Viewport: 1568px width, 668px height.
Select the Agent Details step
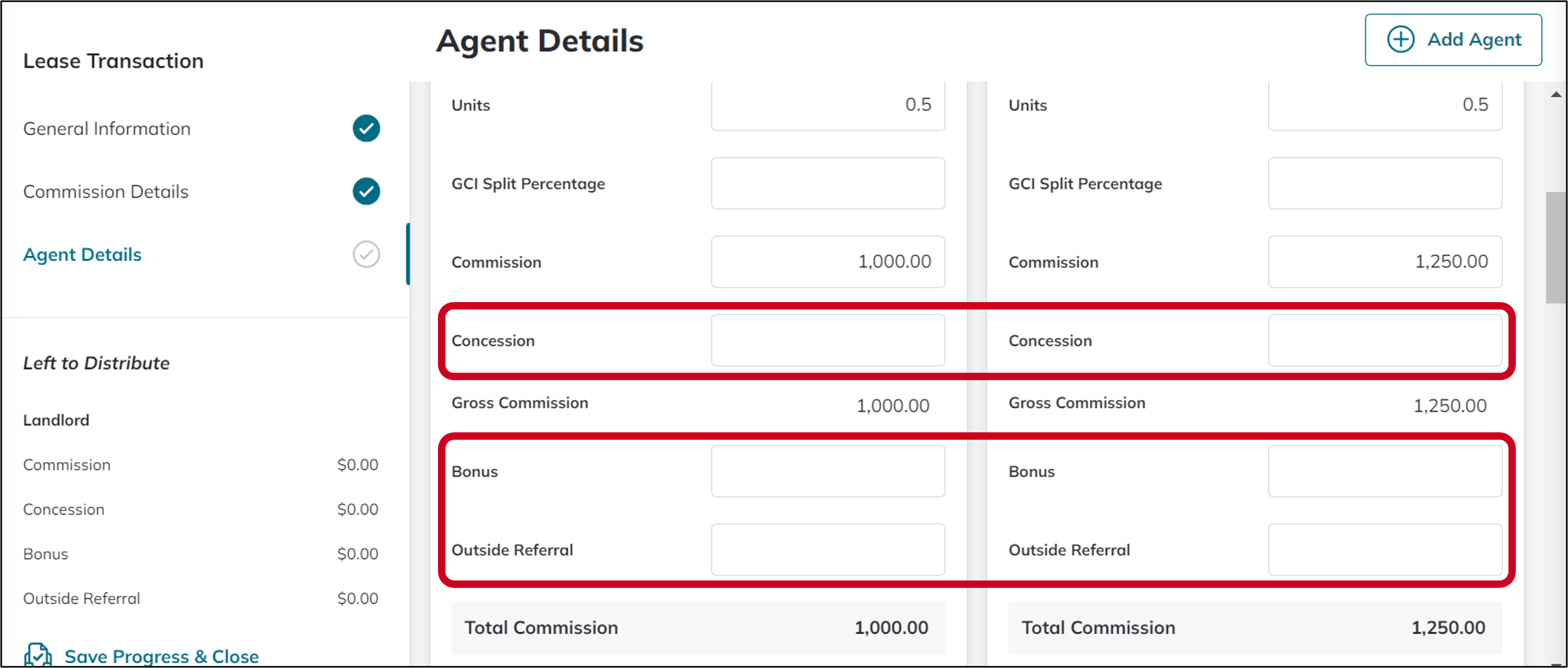tap(82, 255)
